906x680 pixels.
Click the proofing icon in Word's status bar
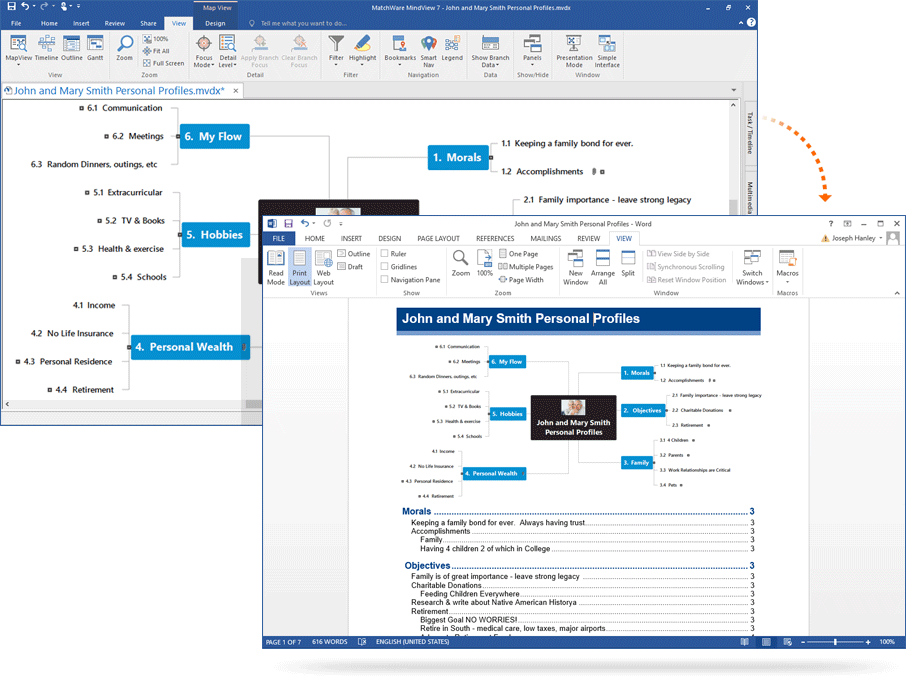tap(362, 642)
